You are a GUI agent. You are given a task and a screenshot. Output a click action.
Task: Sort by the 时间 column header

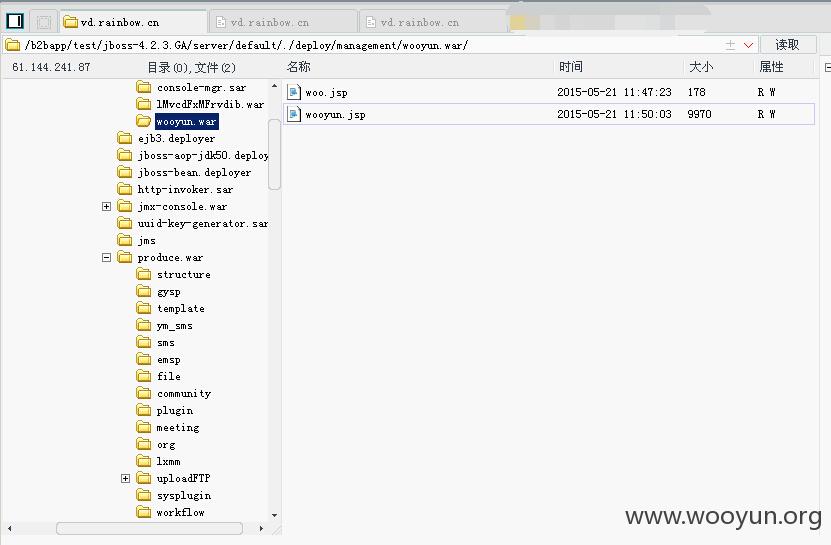pyautogui.click(x=571, y=67)
